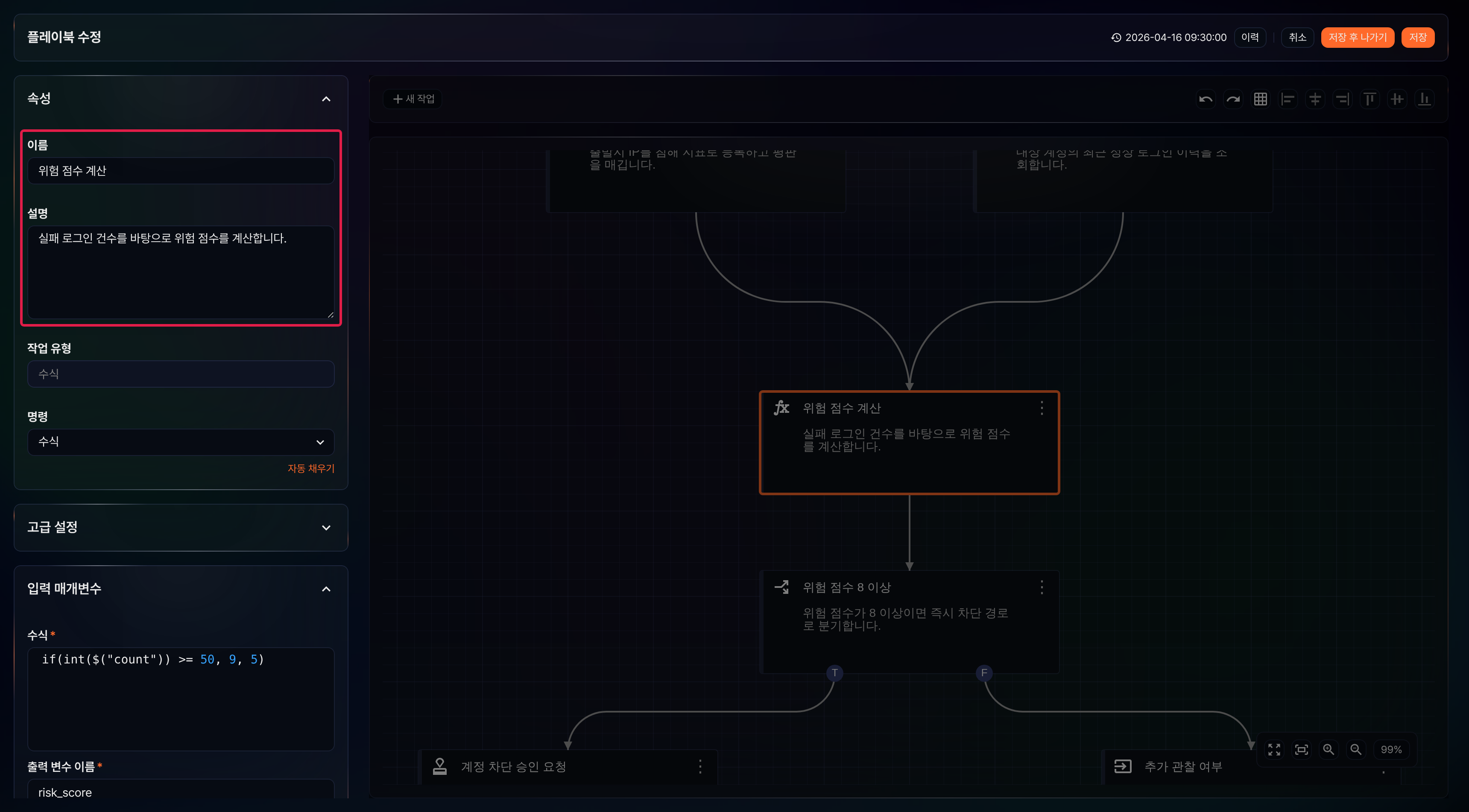
Task: Click the F branch connector
Action: click(984, 673)
